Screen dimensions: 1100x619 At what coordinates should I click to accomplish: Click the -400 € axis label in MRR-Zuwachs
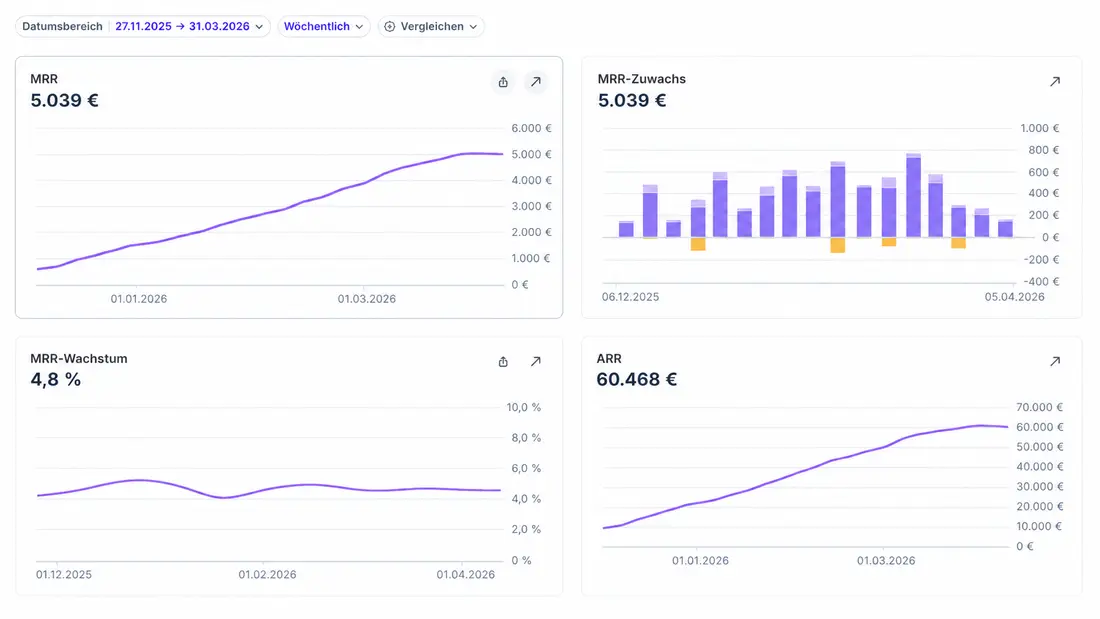pyautogui.click(x=1041, y=282)
